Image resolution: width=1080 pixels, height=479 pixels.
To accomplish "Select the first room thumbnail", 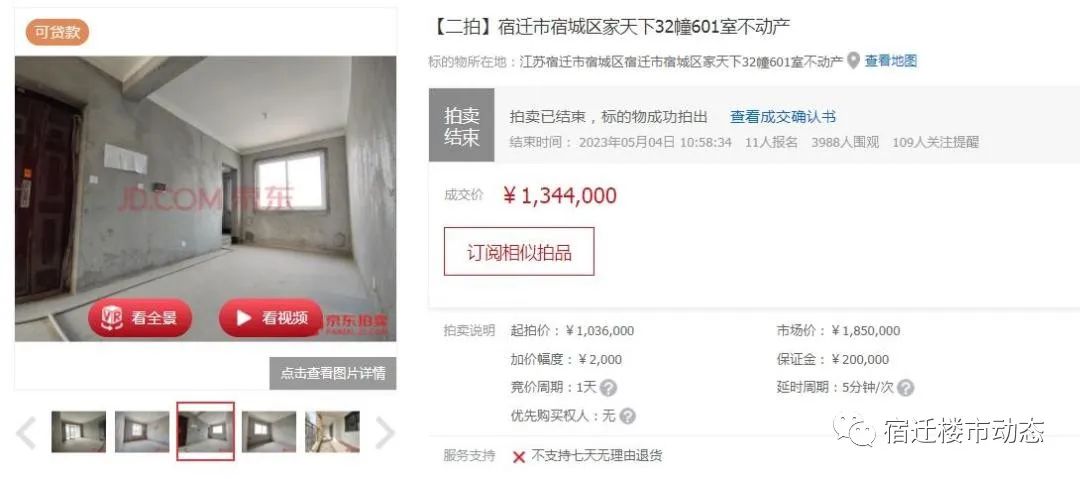I will pyautogui.click(x=79, y=432).
